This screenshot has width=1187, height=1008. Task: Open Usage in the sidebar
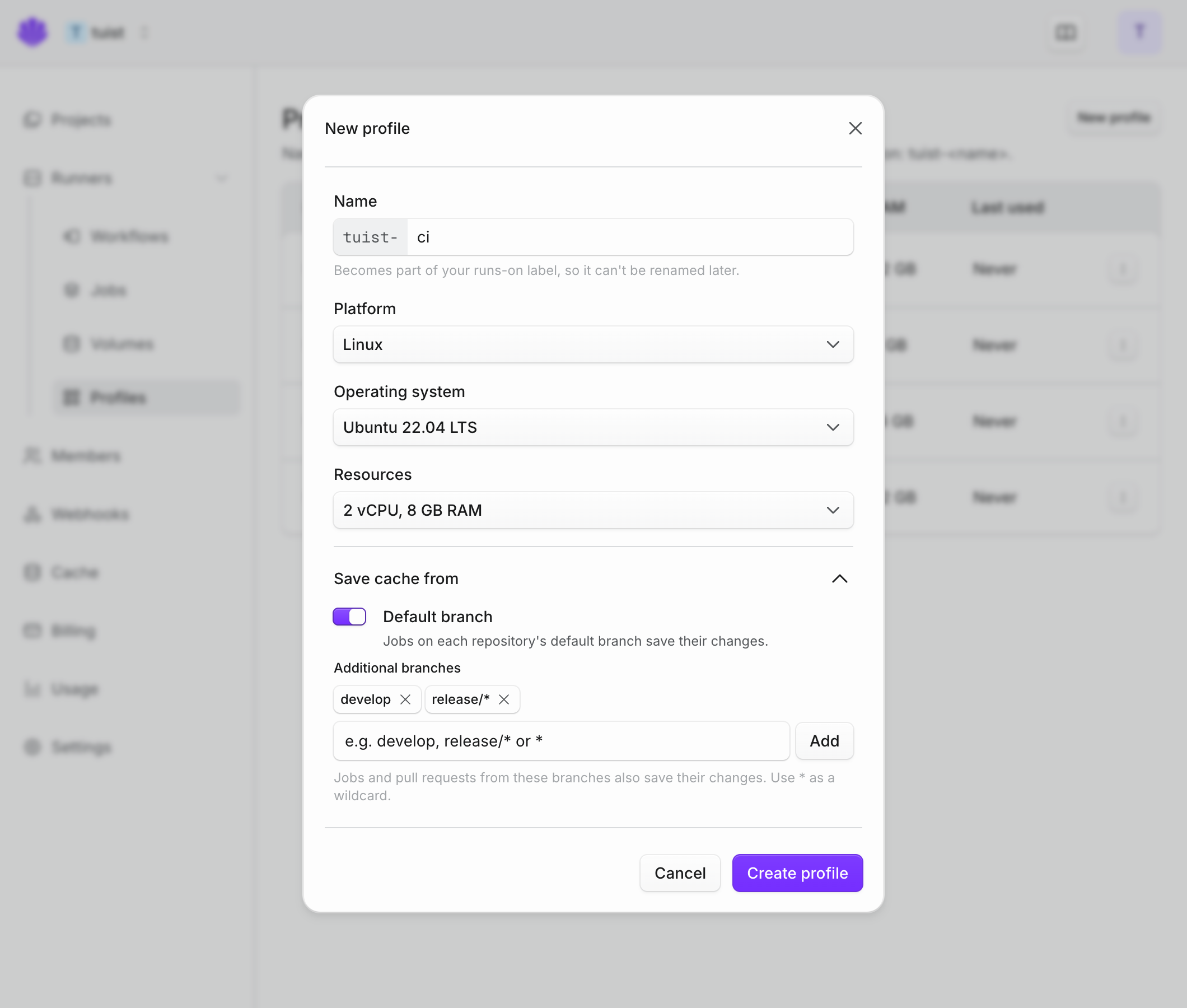tap(62, 689)
